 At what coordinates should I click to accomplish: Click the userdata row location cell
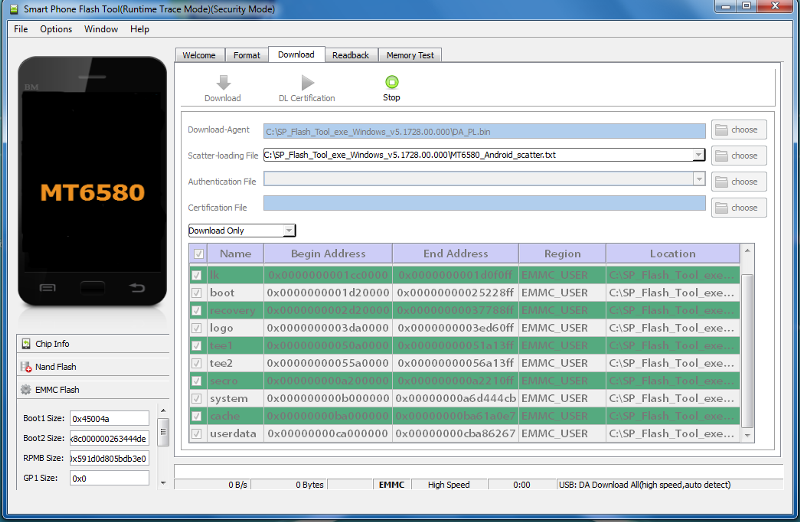672,434
